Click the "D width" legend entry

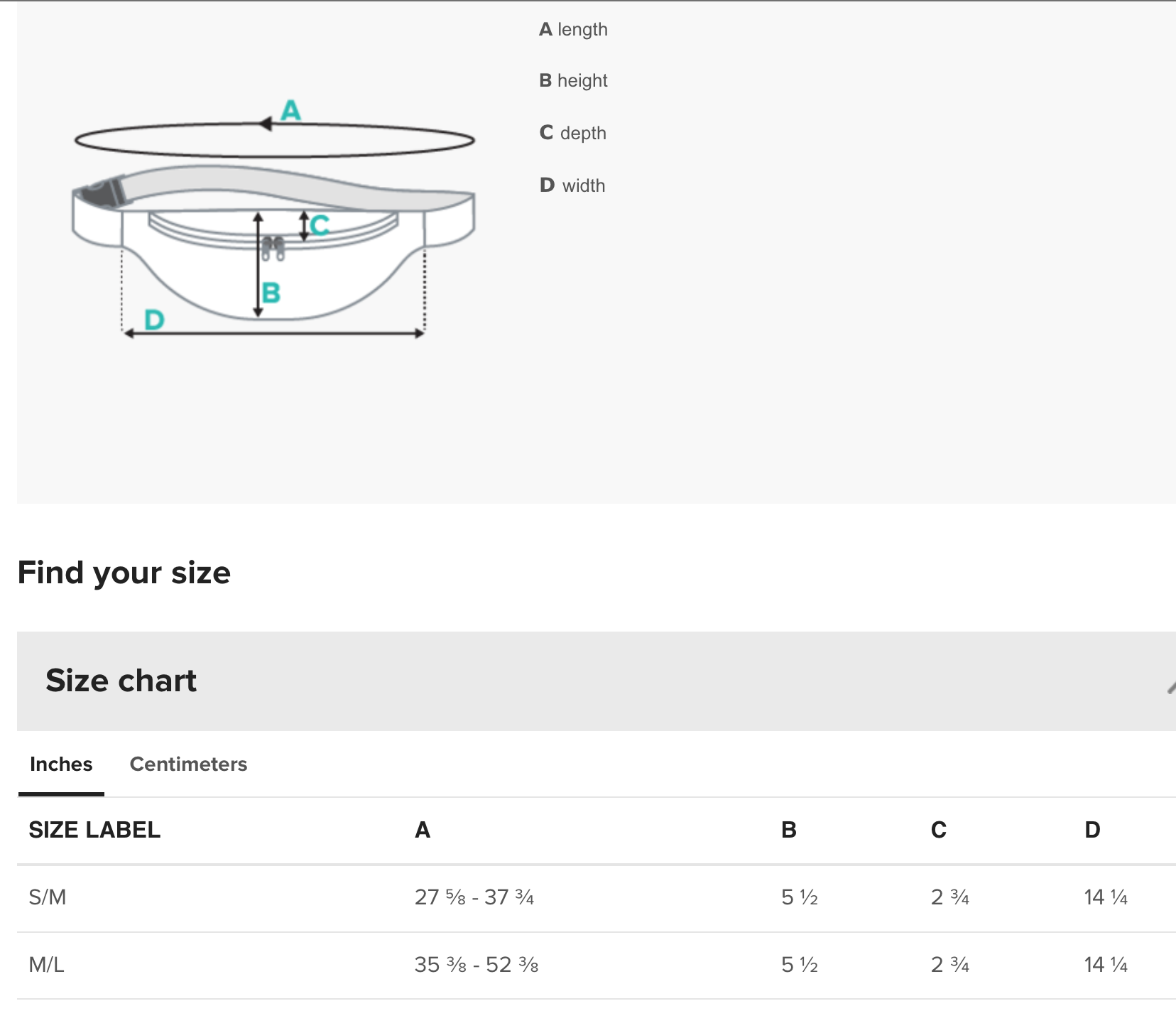[x=572, y=185]
